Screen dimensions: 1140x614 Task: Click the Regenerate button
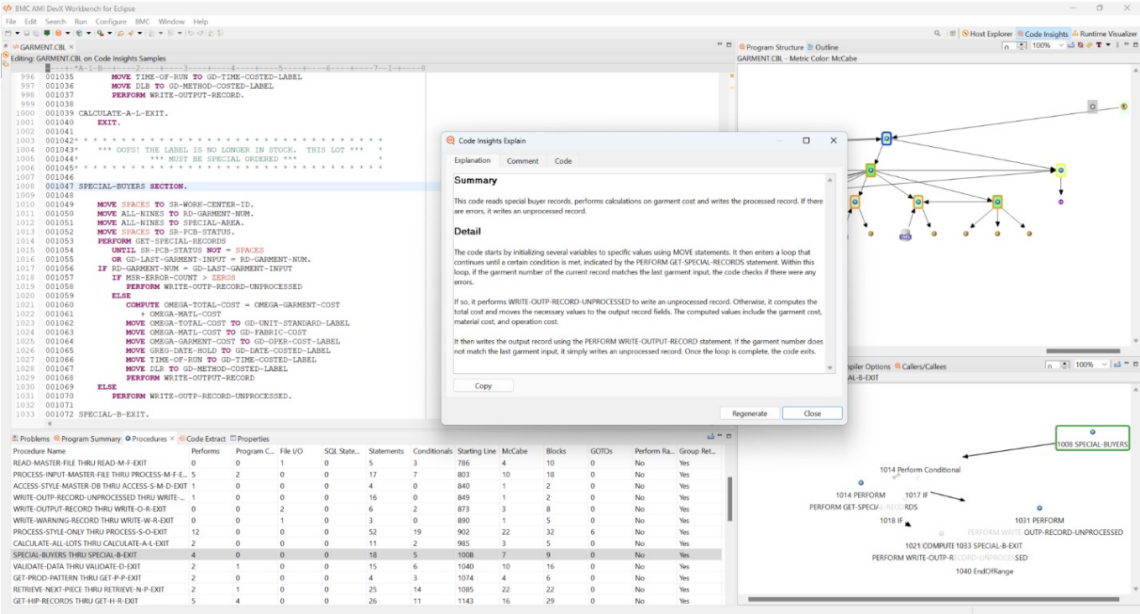749,413
